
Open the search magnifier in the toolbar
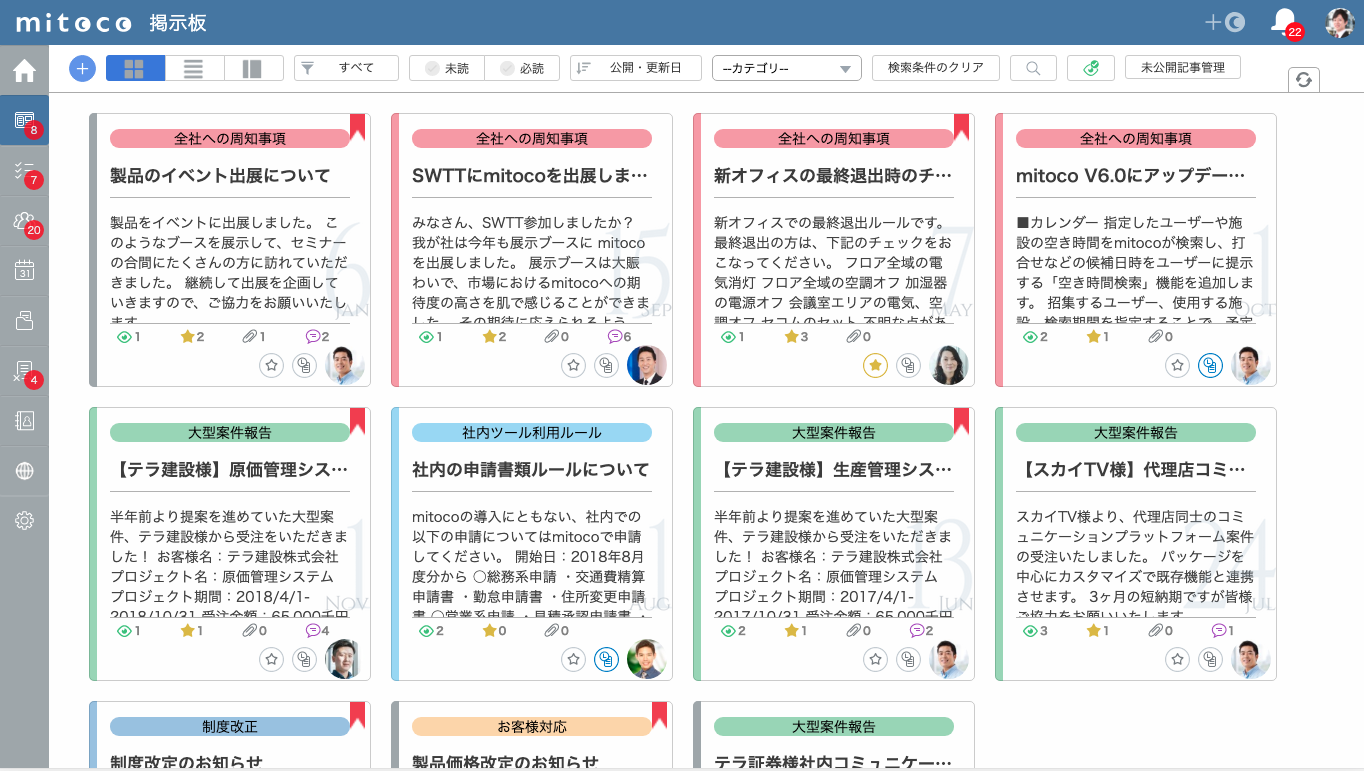[1033, 67]
